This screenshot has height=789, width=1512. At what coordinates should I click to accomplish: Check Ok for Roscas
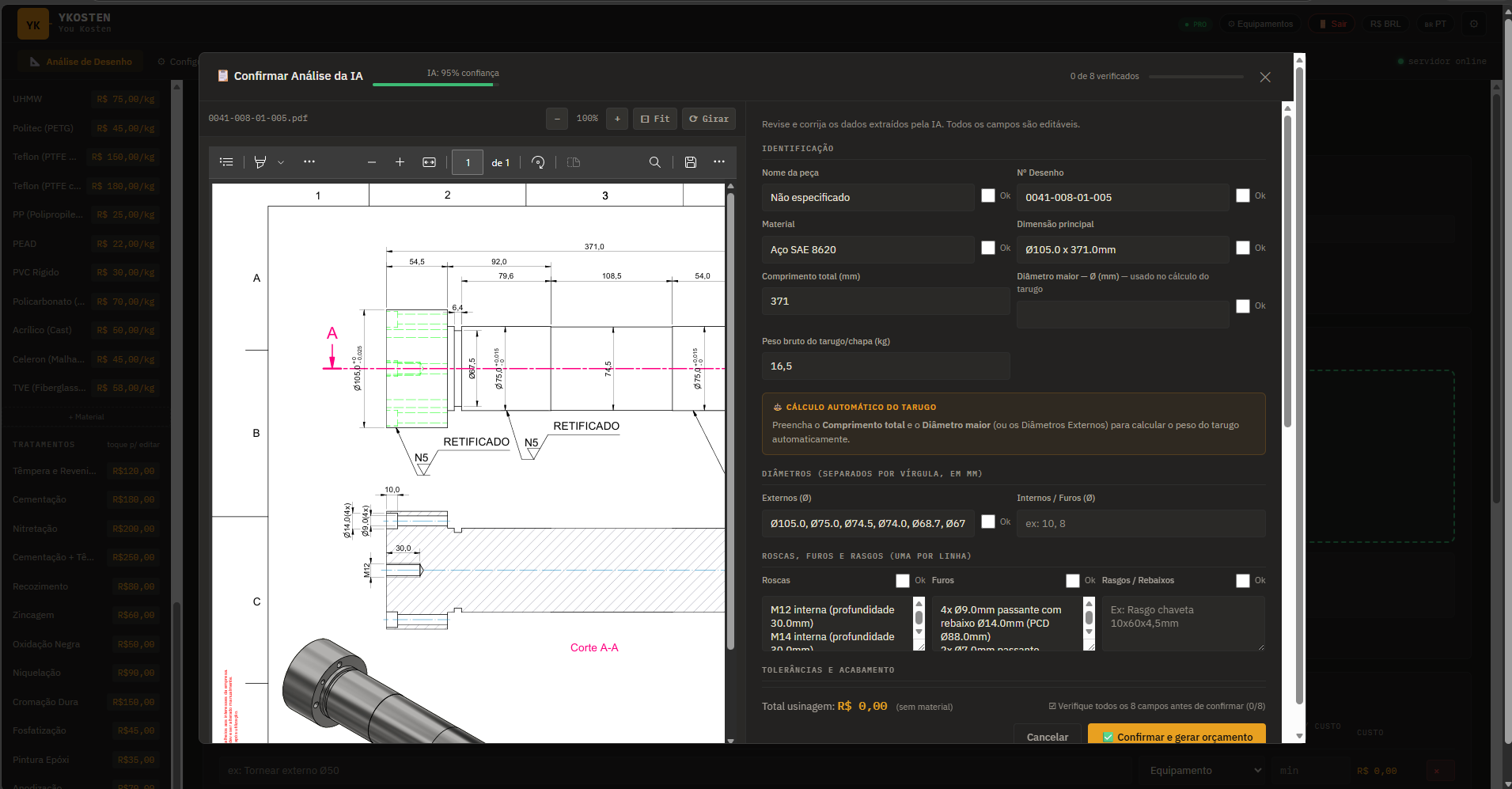pos(903,580)
